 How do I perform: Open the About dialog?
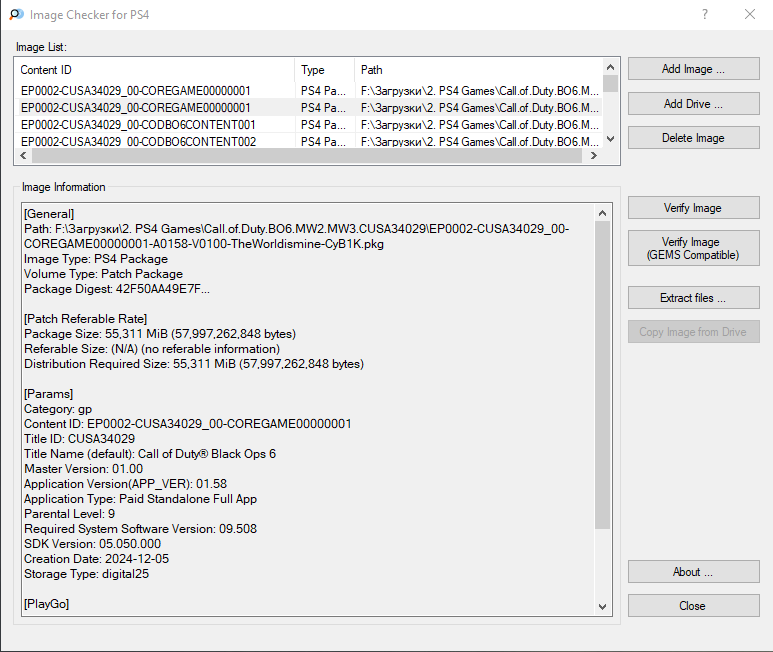(693, 572)
